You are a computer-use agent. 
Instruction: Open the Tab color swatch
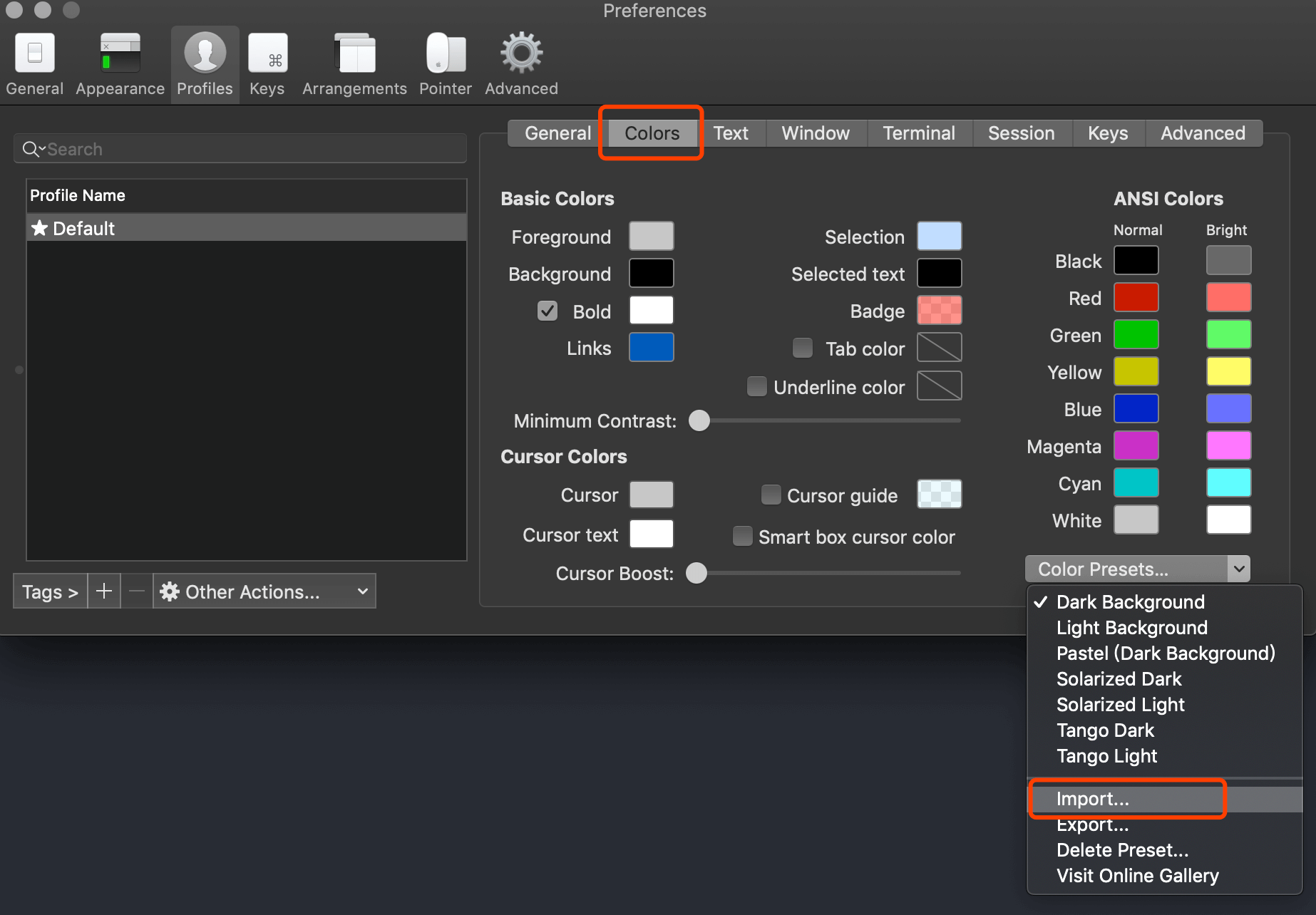click(940, 347)
